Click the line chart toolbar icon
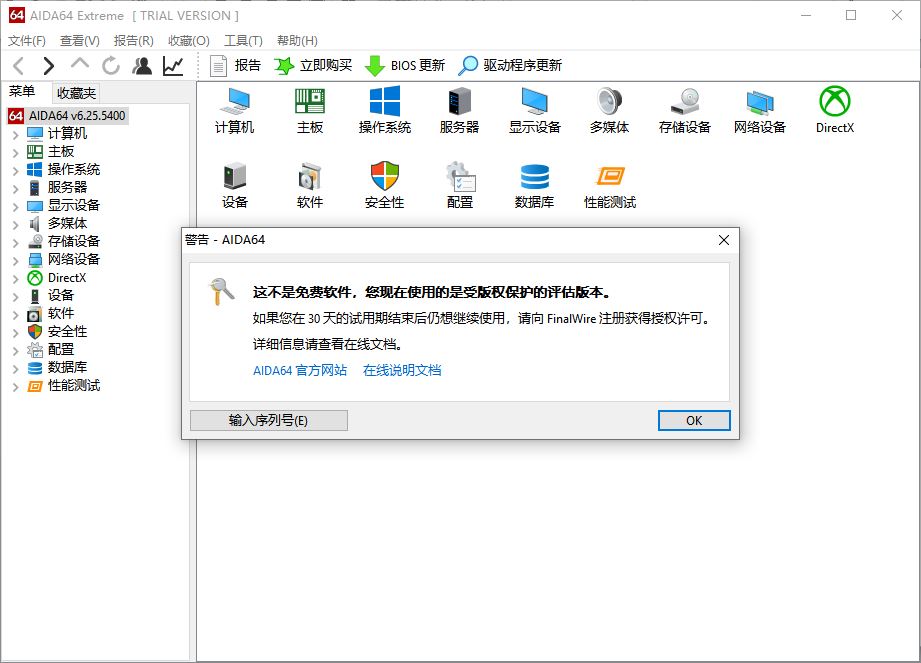 click(x=173, y=66)
